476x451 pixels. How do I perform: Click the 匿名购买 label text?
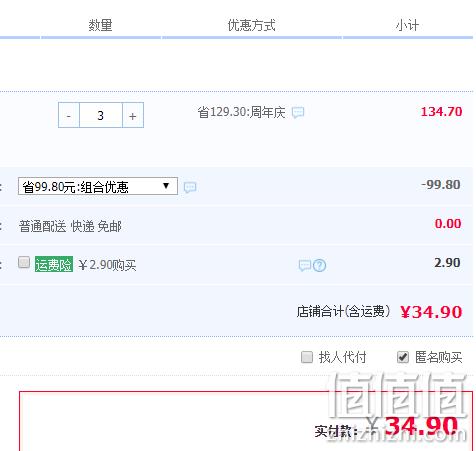tap(438, 357)
